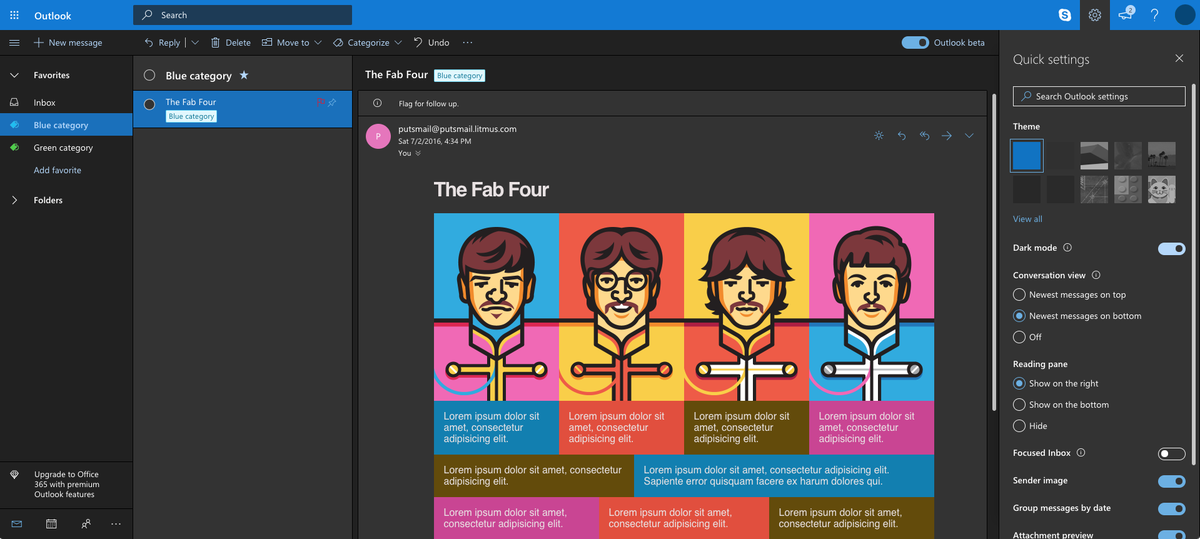Toggle Group messages by date switch
Viewport: 1200px width, 539px height.
tap(1171, 508)
